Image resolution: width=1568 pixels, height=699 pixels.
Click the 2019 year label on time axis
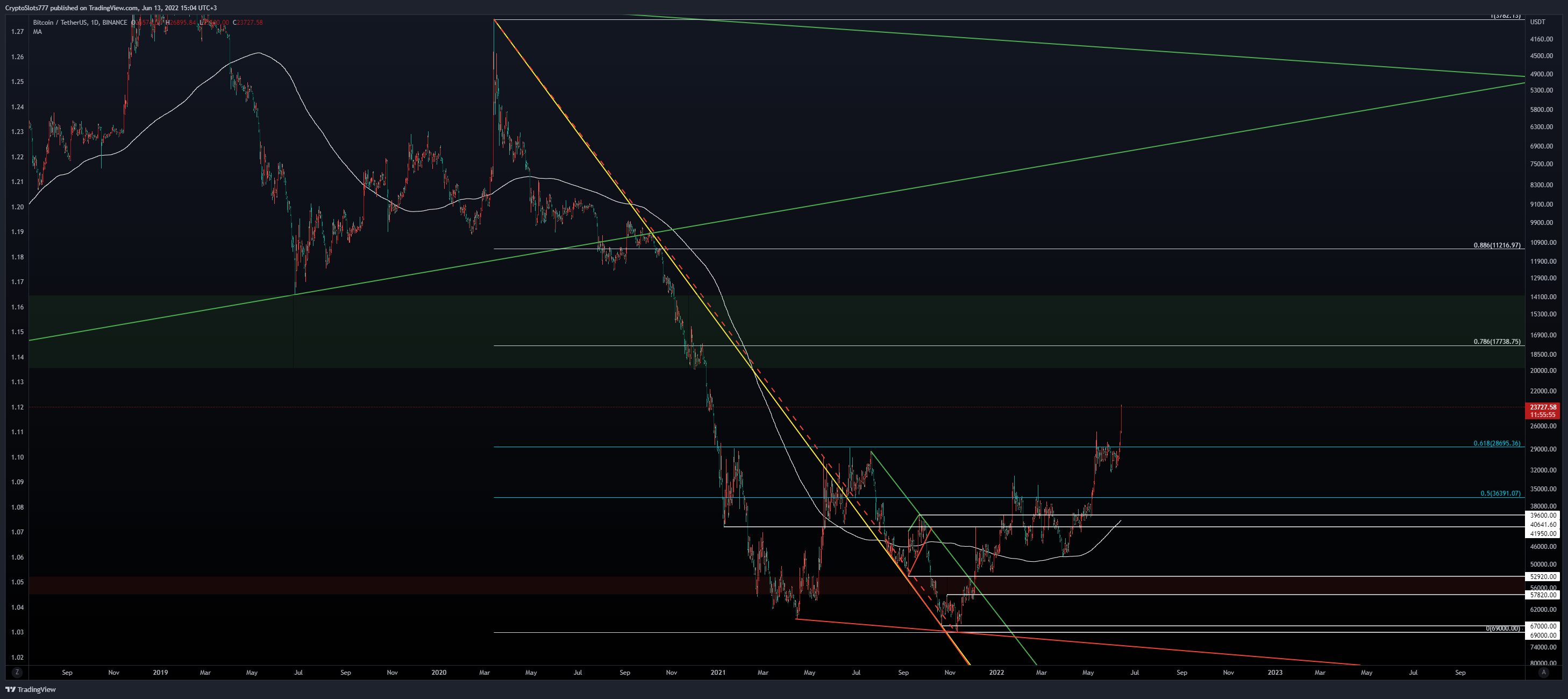(160, 672)
